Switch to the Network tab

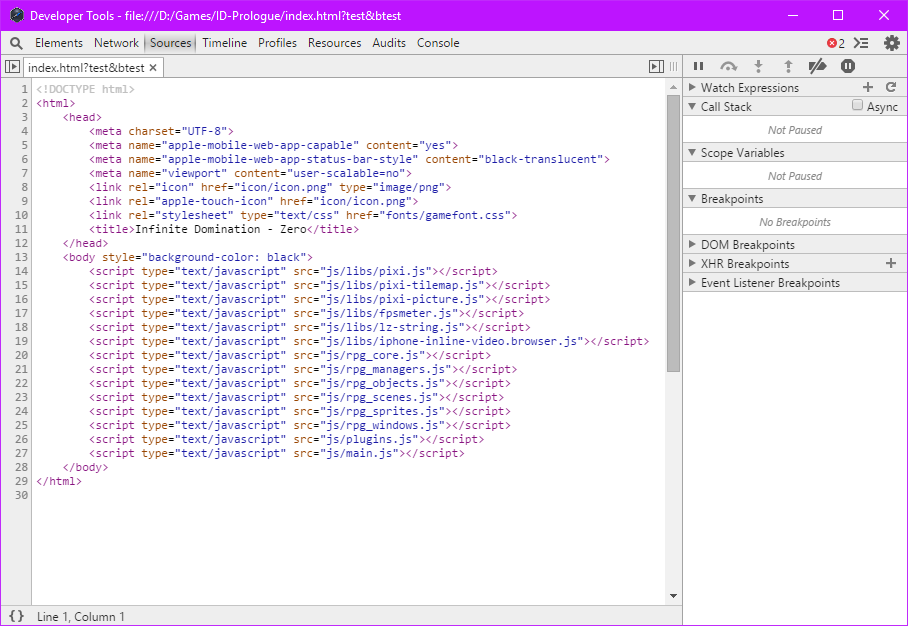pyautogui.click(x=116, y=43)
